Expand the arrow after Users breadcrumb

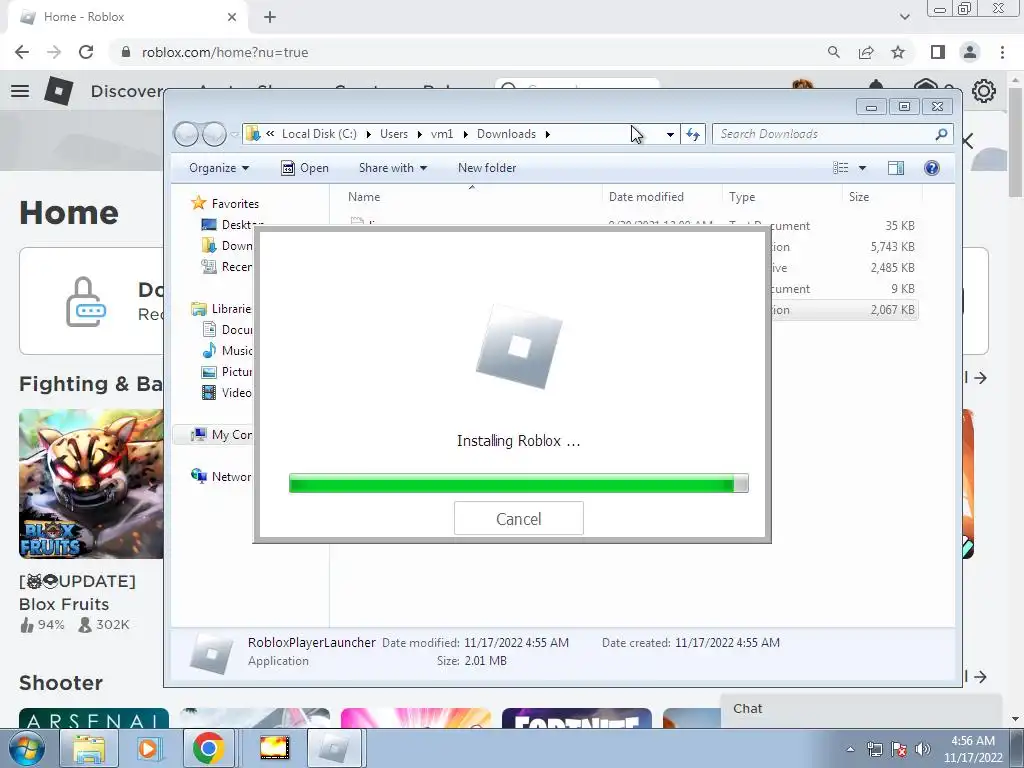coord(419,134)
